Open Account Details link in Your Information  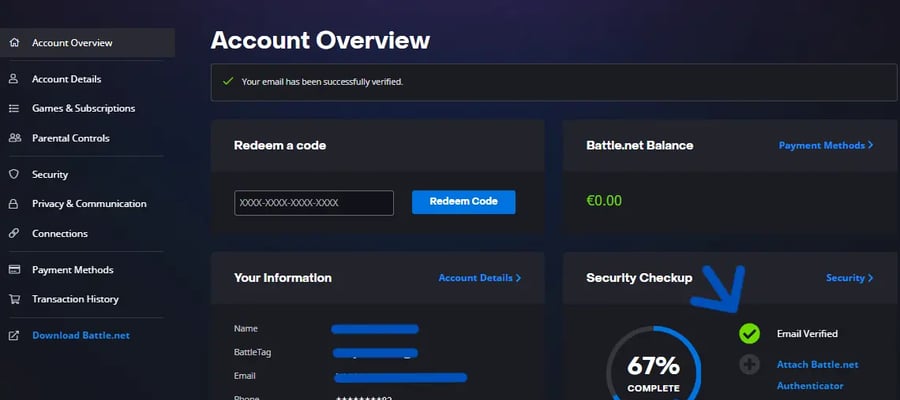click(480, 278)
